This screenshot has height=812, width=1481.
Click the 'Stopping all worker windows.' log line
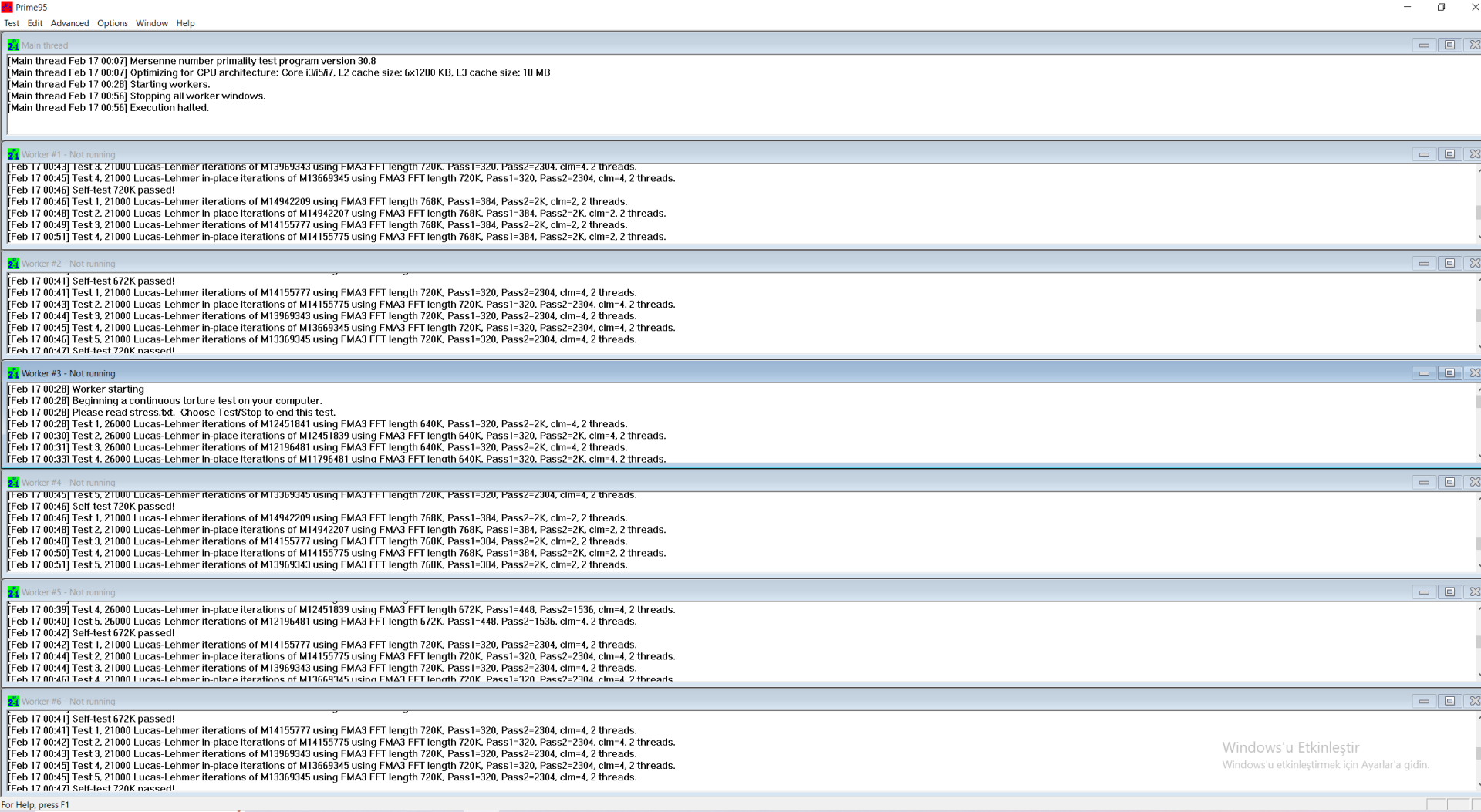(x=137, y=96)
